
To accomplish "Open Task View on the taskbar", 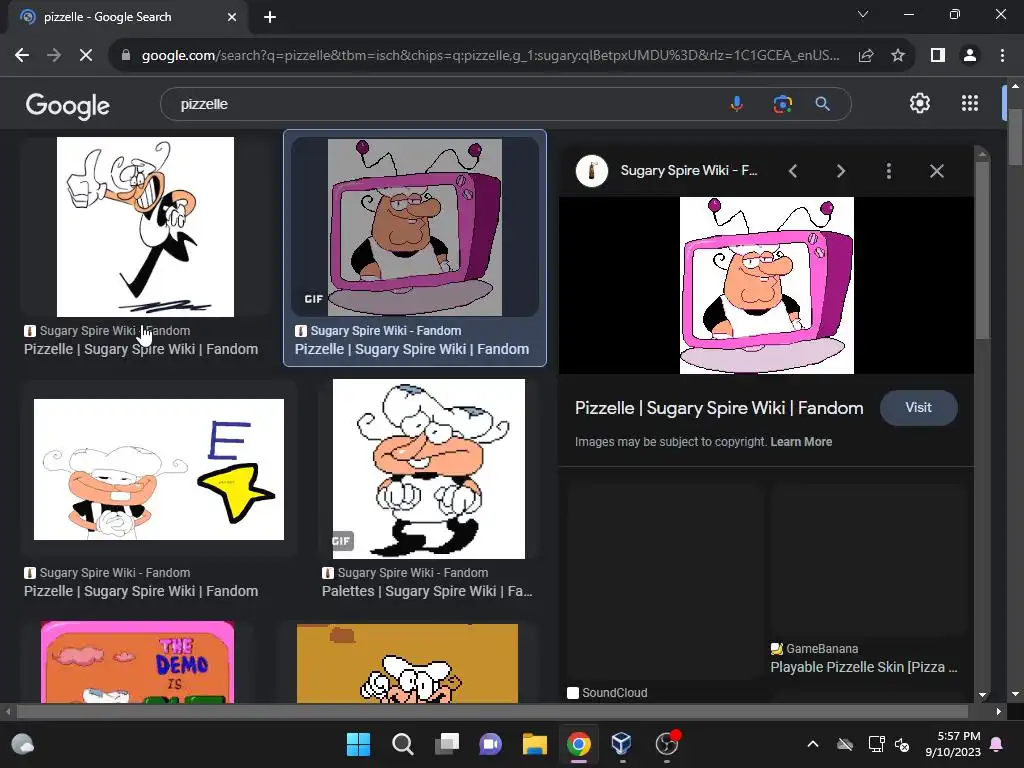I will pyautogui.click(x=447, y=744).
